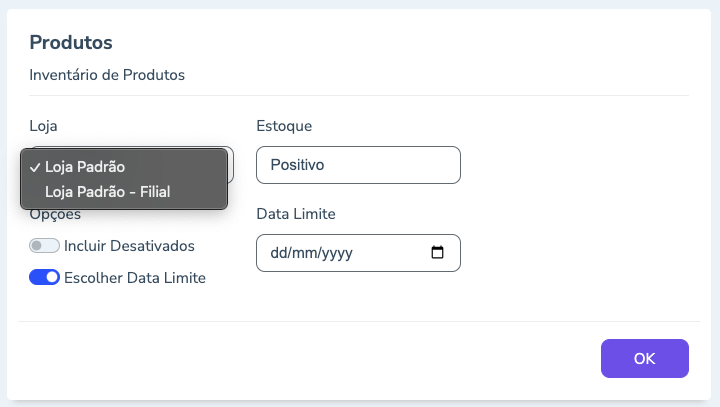
Task: Open the calendar picker icon
Action: 437,253
